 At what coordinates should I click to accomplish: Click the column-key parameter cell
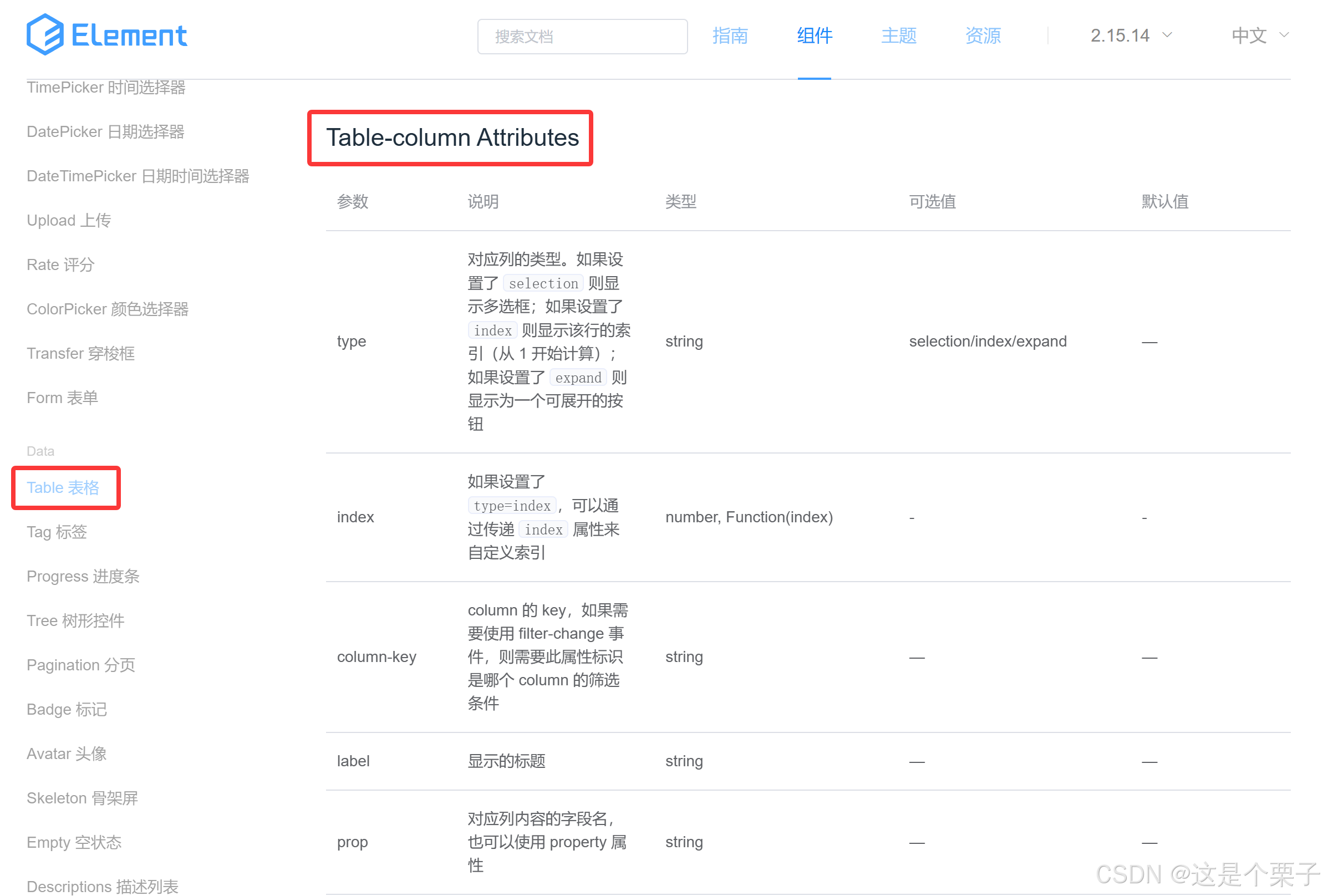376,657
